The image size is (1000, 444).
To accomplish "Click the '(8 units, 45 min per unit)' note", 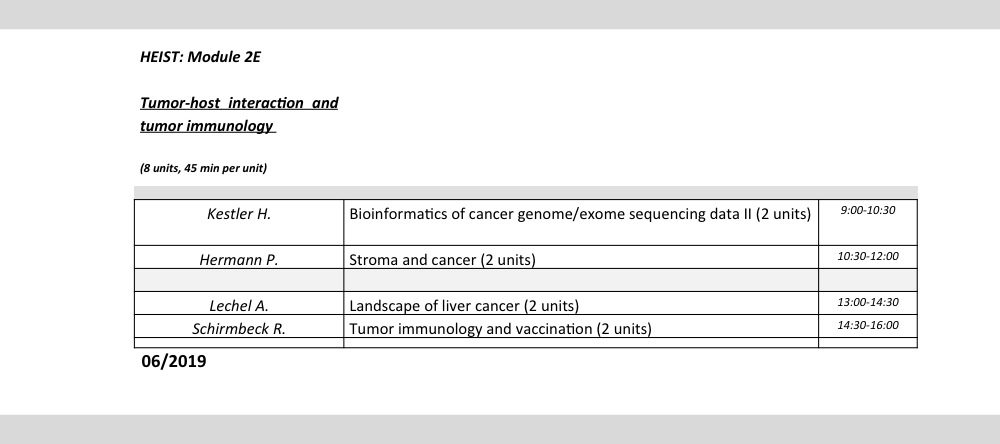I will click(203, 168).
